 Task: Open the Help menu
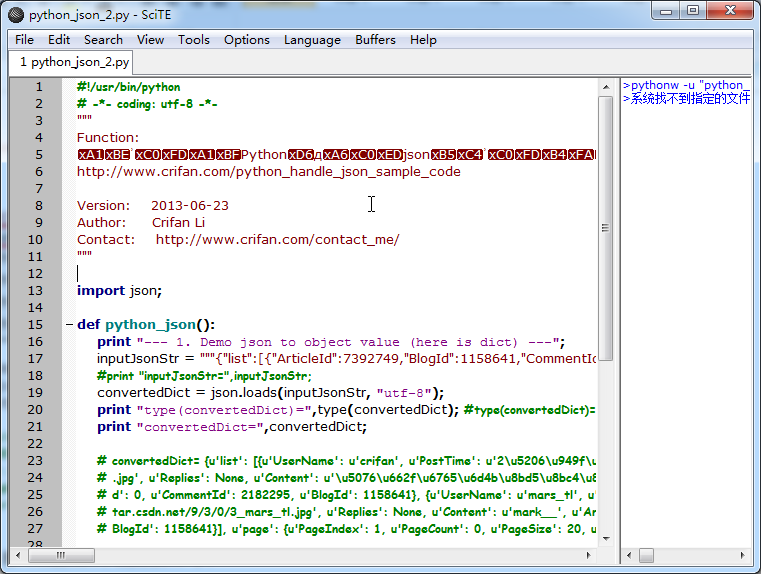coord(423,40)
